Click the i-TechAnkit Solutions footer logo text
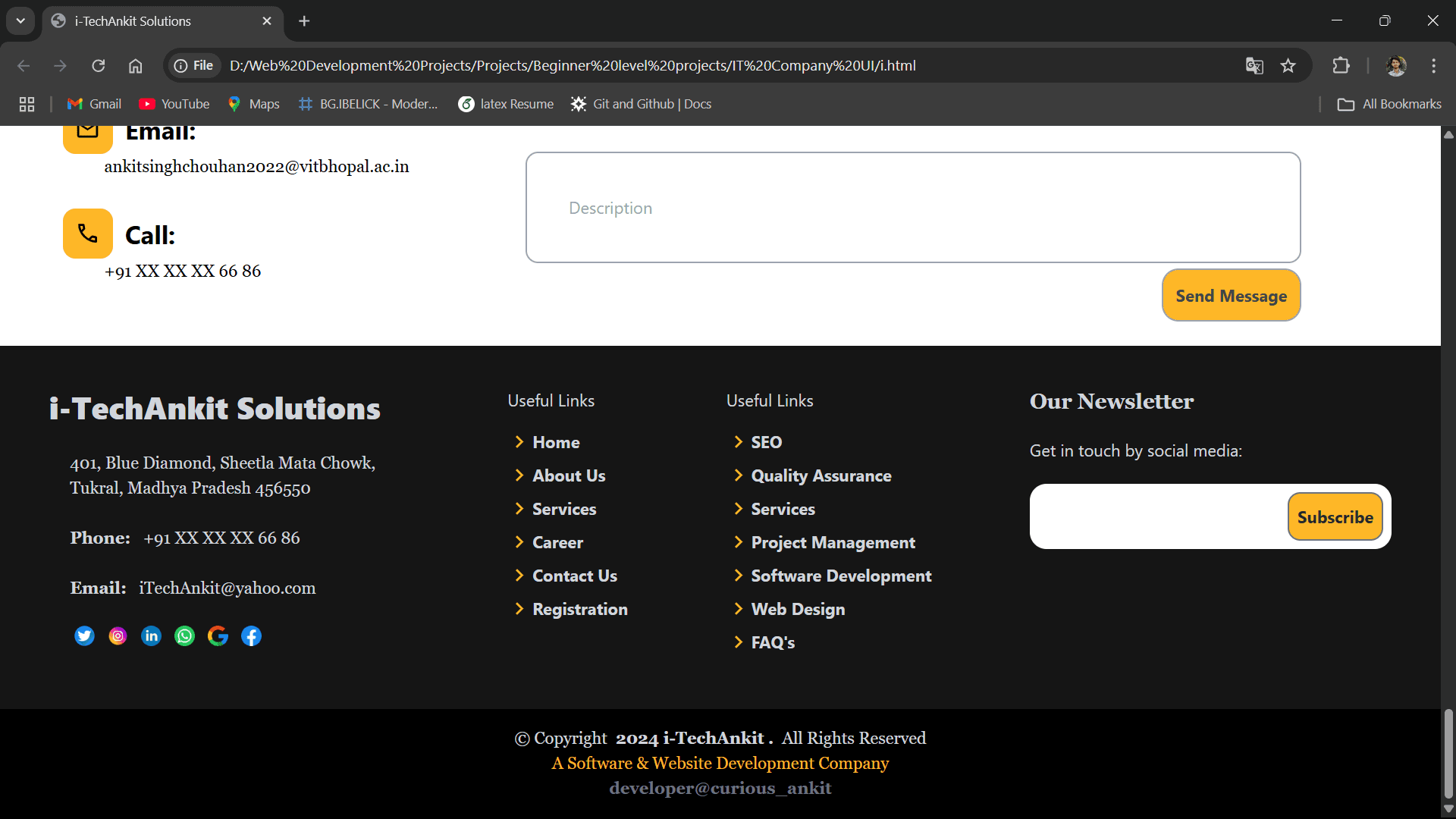Image resolution: width=1456 pixels, height=819 pixels. (x=215, y=409)
